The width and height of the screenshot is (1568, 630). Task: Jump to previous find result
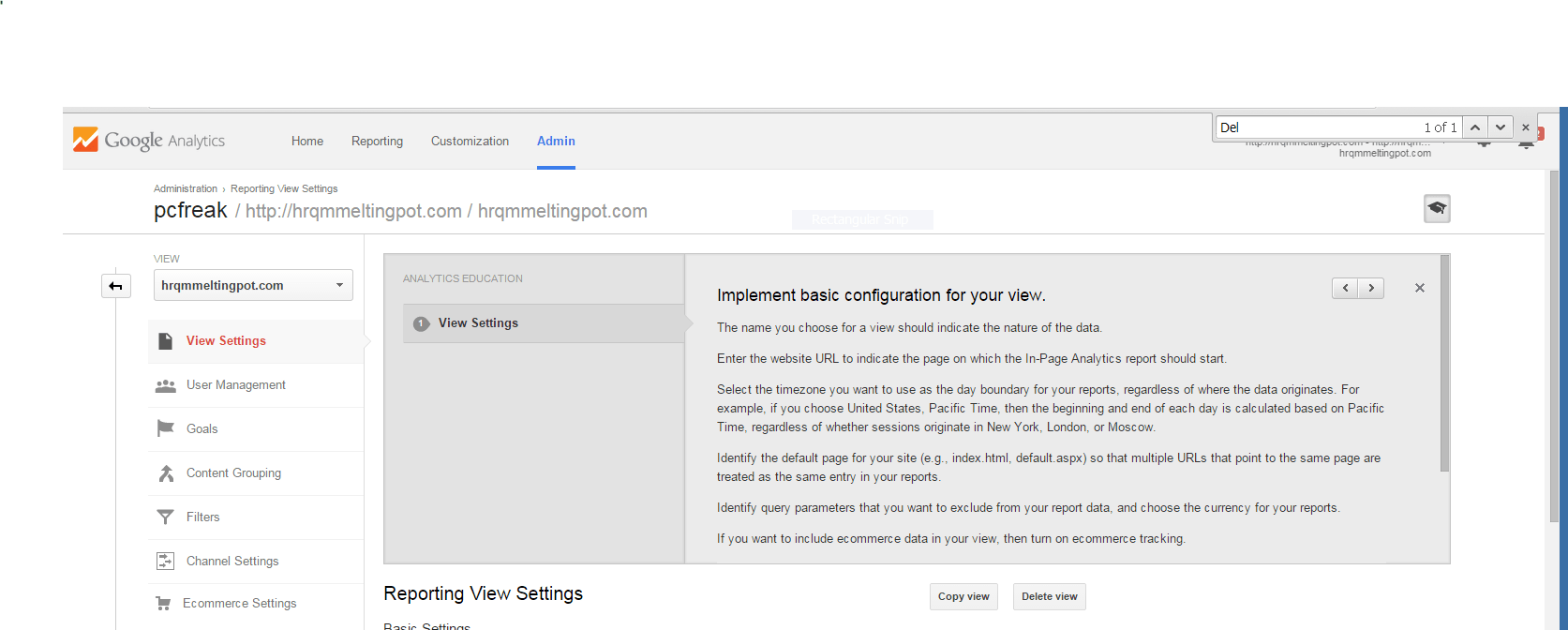point(1475,127)
